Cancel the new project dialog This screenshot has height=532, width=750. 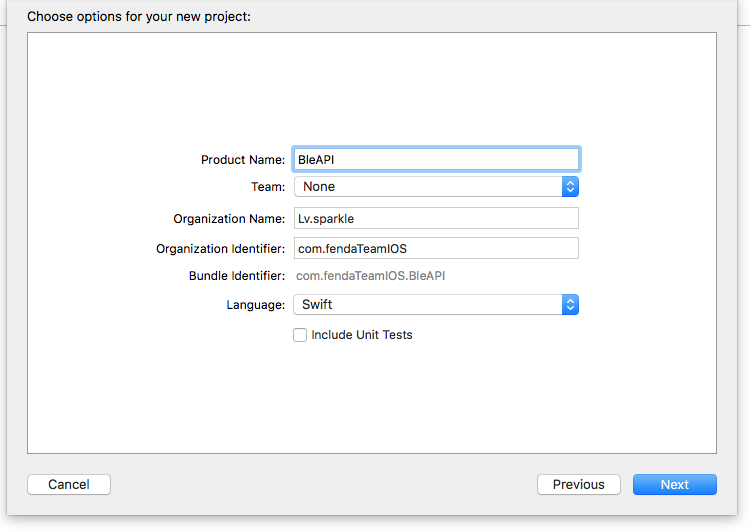69,485
